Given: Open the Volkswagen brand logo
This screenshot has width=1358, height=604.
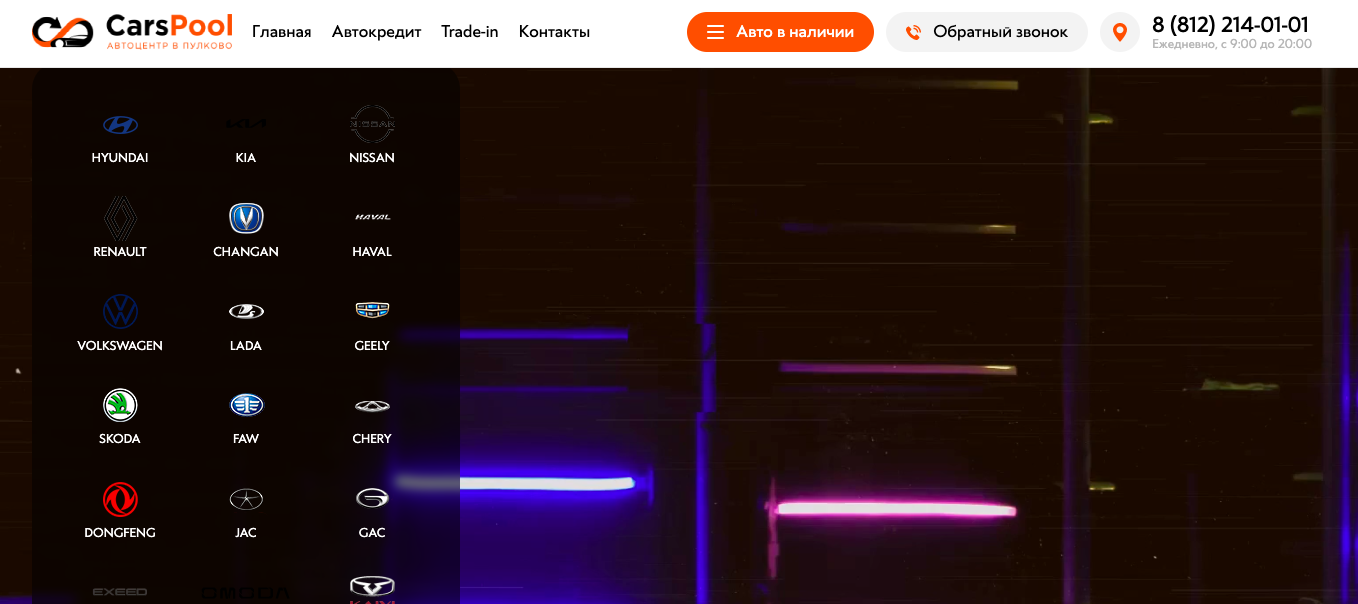Looking at the screenshot, I should click(x=120, y=311).
